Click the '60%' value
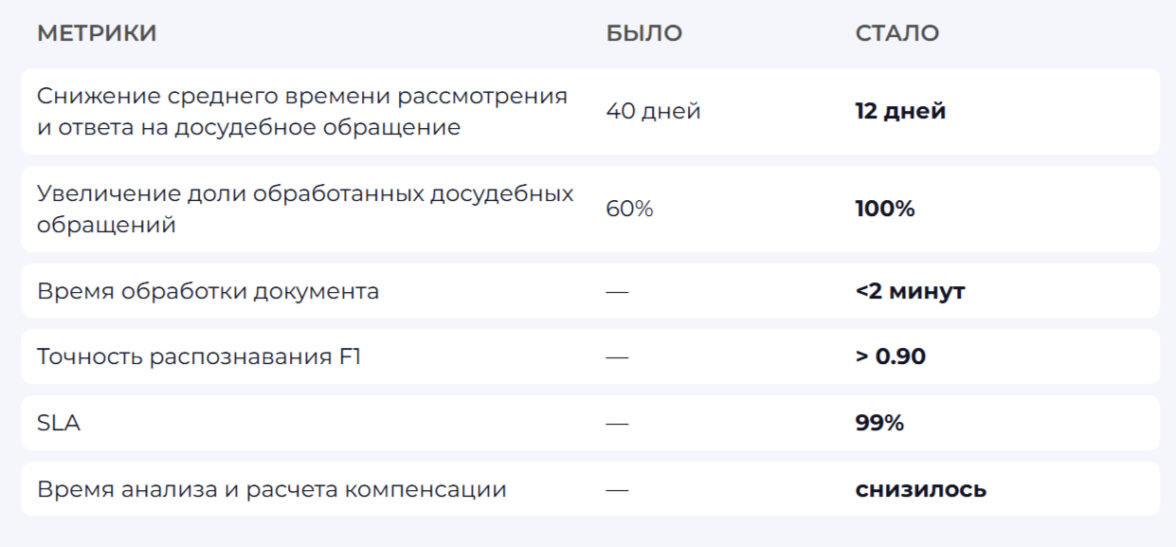The image size is (1176, 547). 629,209
